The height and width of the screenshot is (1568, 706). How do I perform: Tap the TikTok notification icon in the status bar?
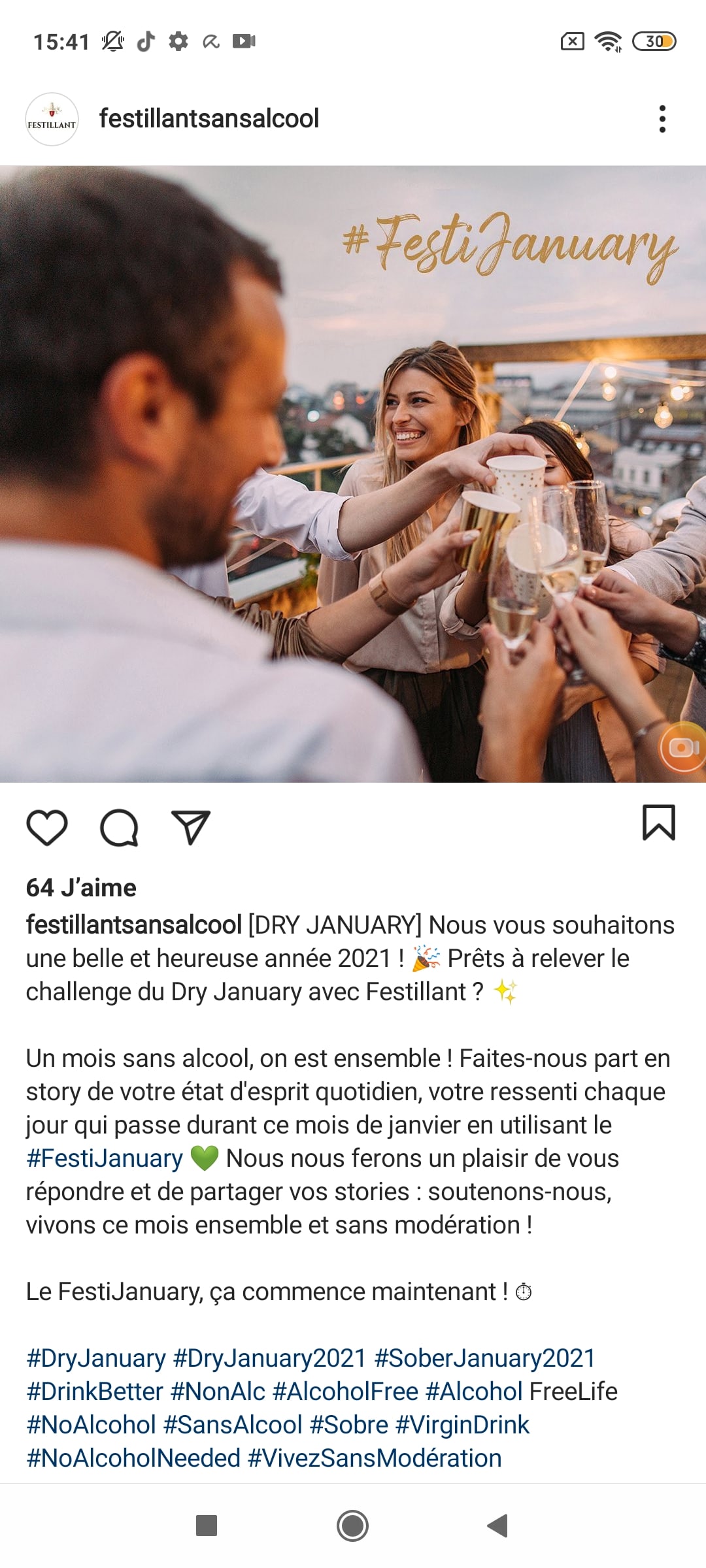tap(146, 41)
